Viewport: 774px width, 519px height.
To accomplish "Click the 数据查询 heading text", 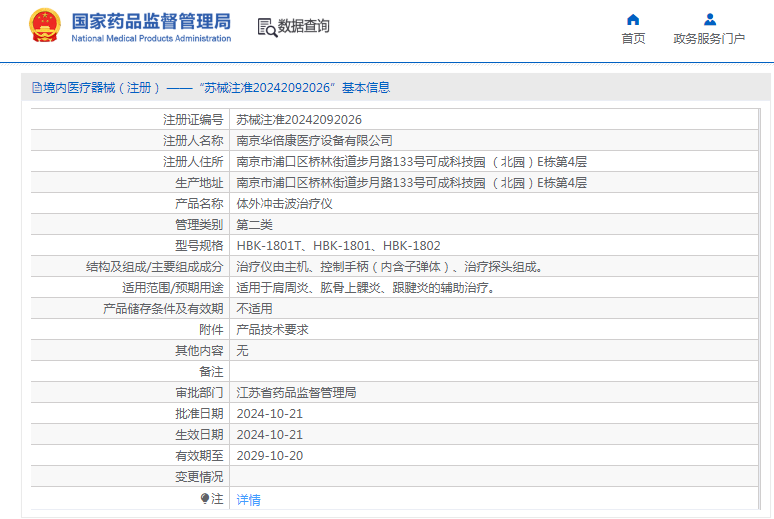I will click(x=304, y=26).
